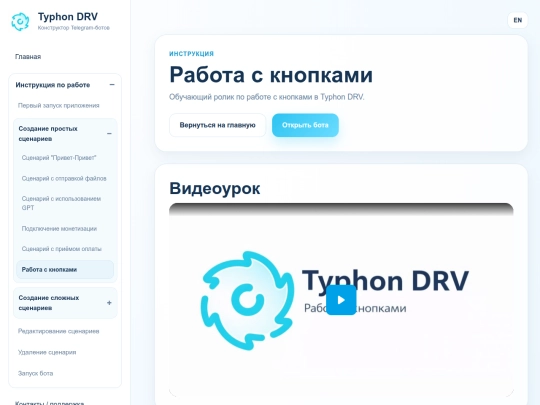The height and width of the screenshot is (405, 540).
Task: Click the Работа с кнопками page title
Action: 271,74
